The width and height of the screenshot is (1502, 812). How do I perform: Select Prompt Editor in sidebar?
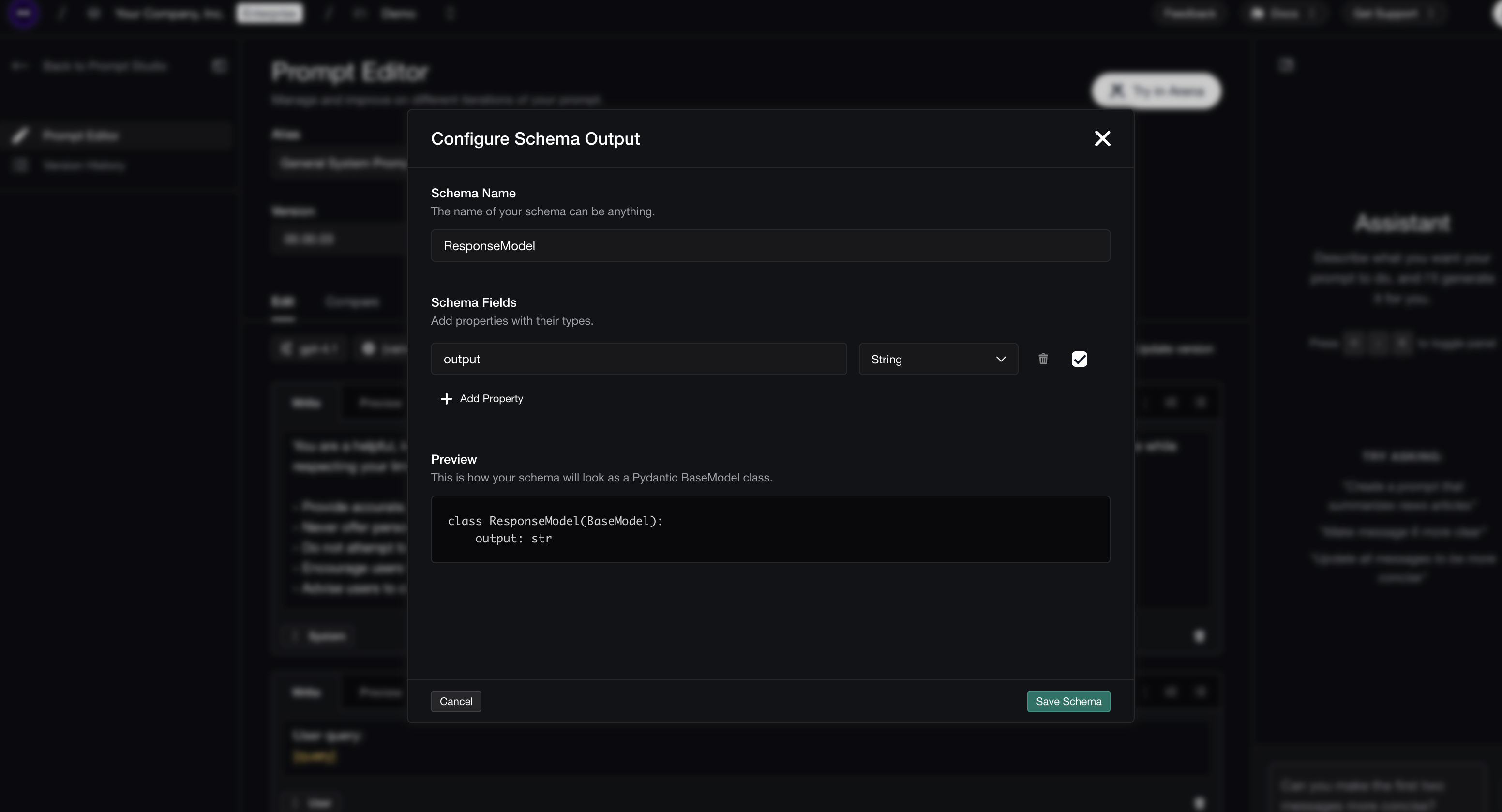(x=117, y=136)
